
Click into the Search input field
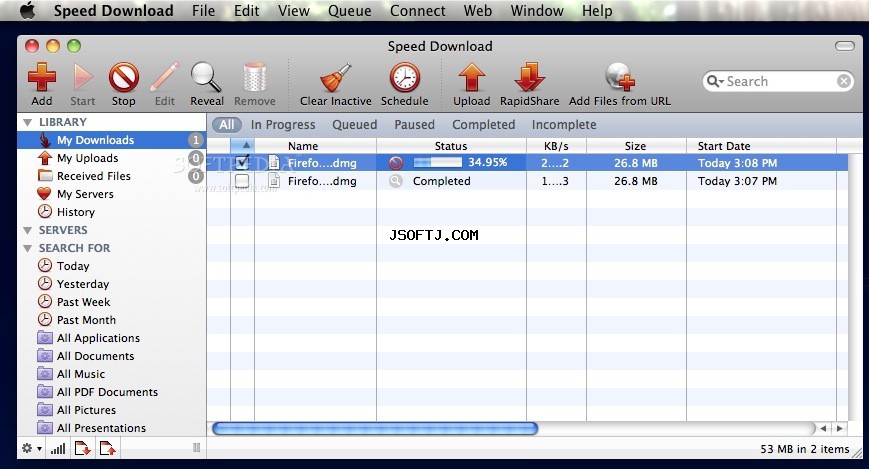780,81
